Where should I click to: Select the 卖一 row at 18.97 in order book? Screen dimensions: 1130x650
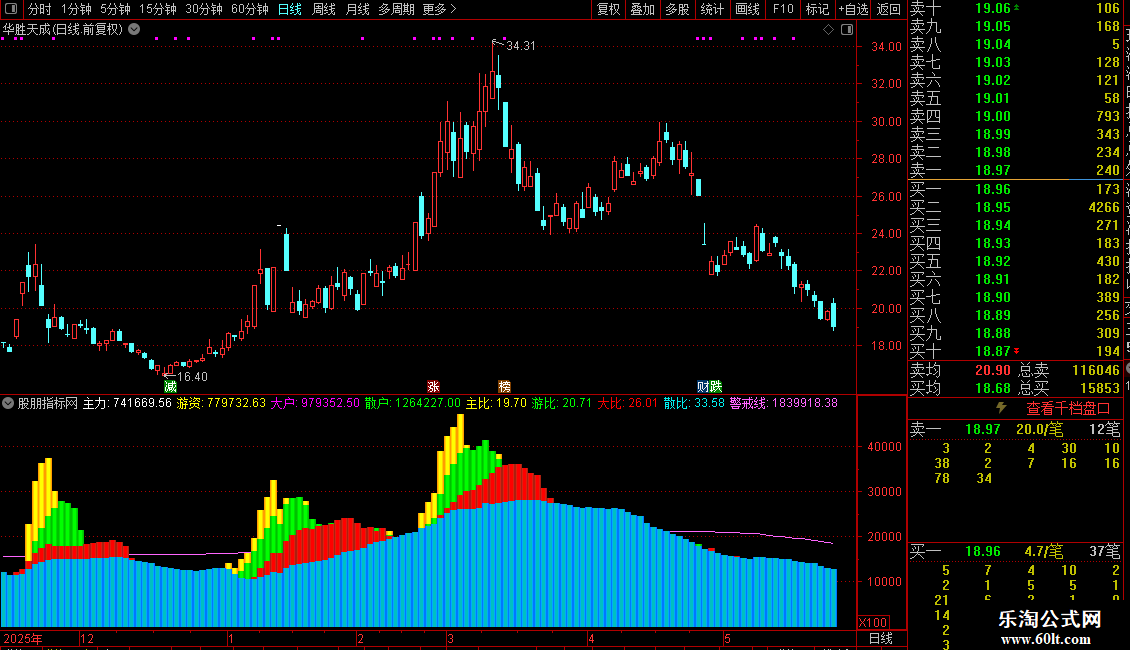(1015, 170)
